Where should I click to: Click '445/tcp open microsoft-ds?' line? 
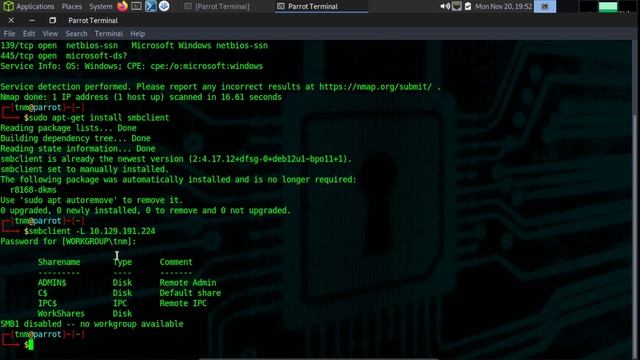[64, 56]
